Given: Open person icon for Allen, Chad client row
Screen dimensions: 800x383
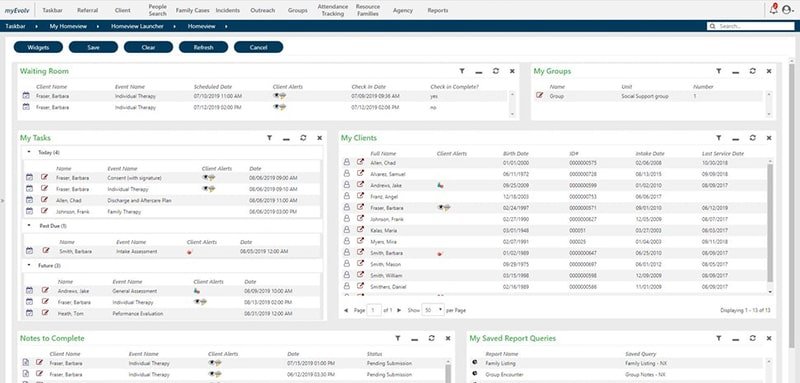Looking at the screenshot, I should point(347,162).
